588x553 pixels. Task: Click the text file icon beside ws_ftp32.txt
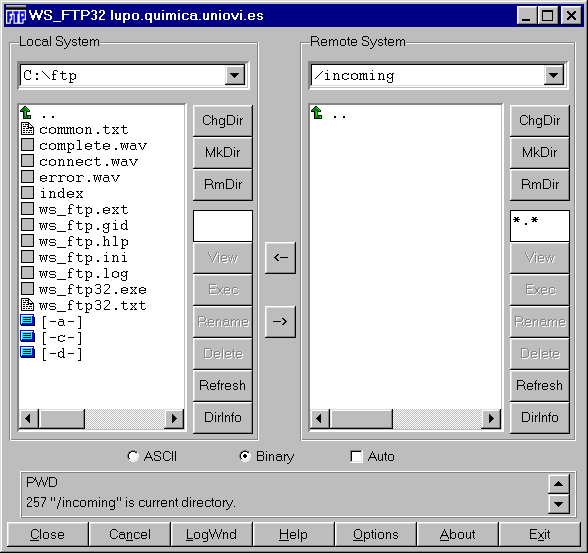click(27, 304)
